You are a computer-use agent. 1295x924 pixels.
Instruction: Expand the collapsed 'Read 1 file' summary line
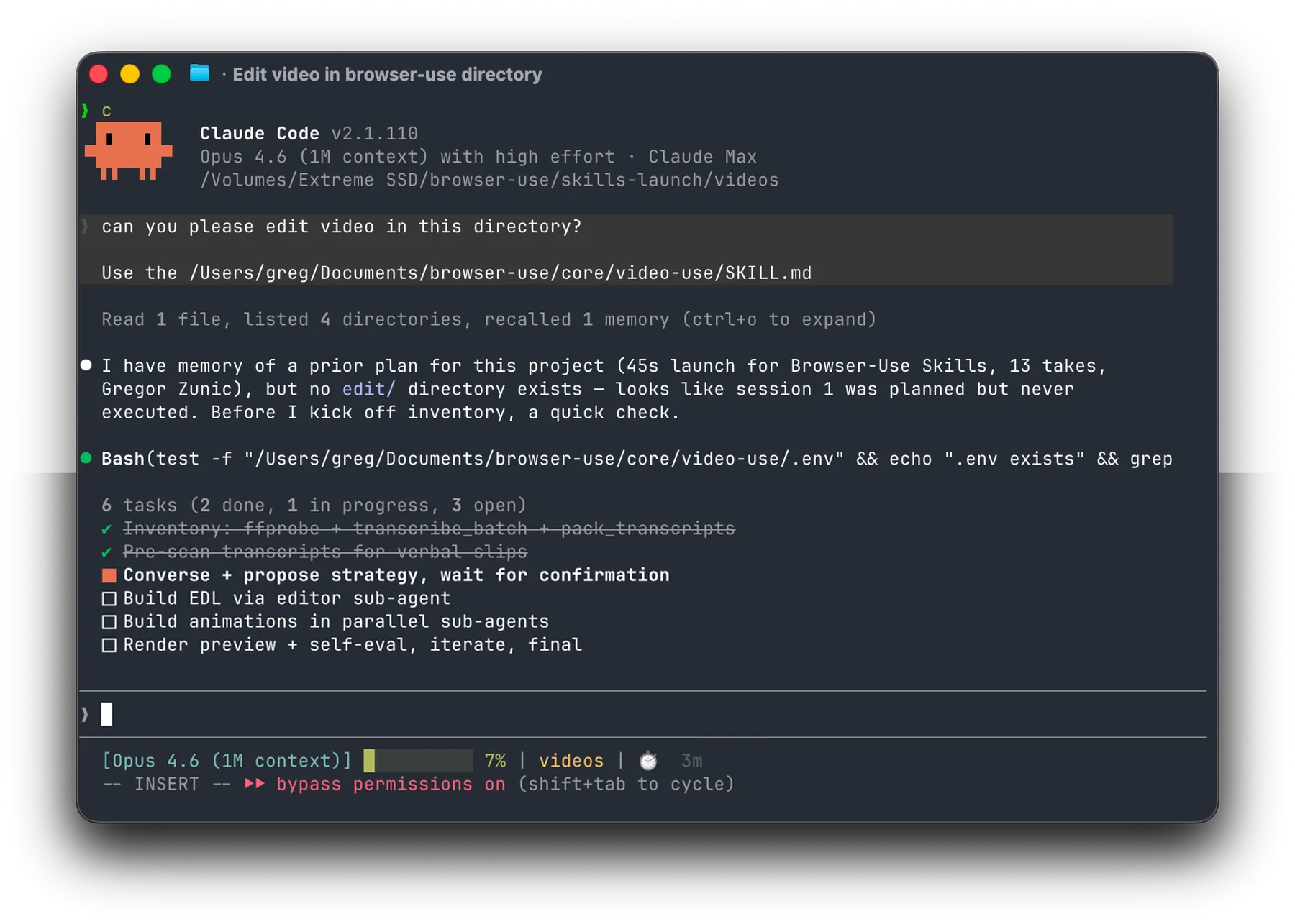point(489,319)
